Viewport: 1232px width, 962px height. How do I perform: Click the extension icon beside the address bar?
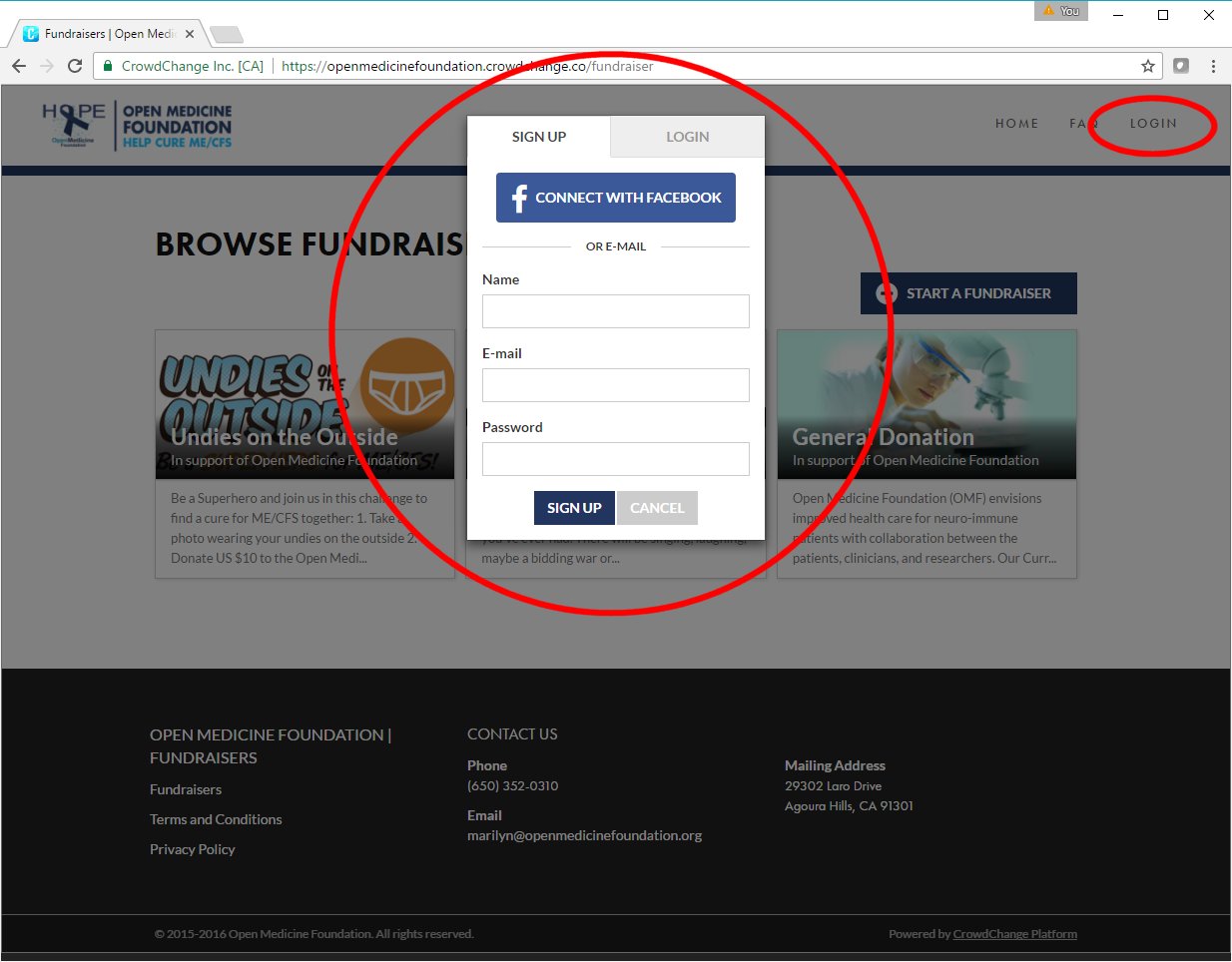[1181, 66]
